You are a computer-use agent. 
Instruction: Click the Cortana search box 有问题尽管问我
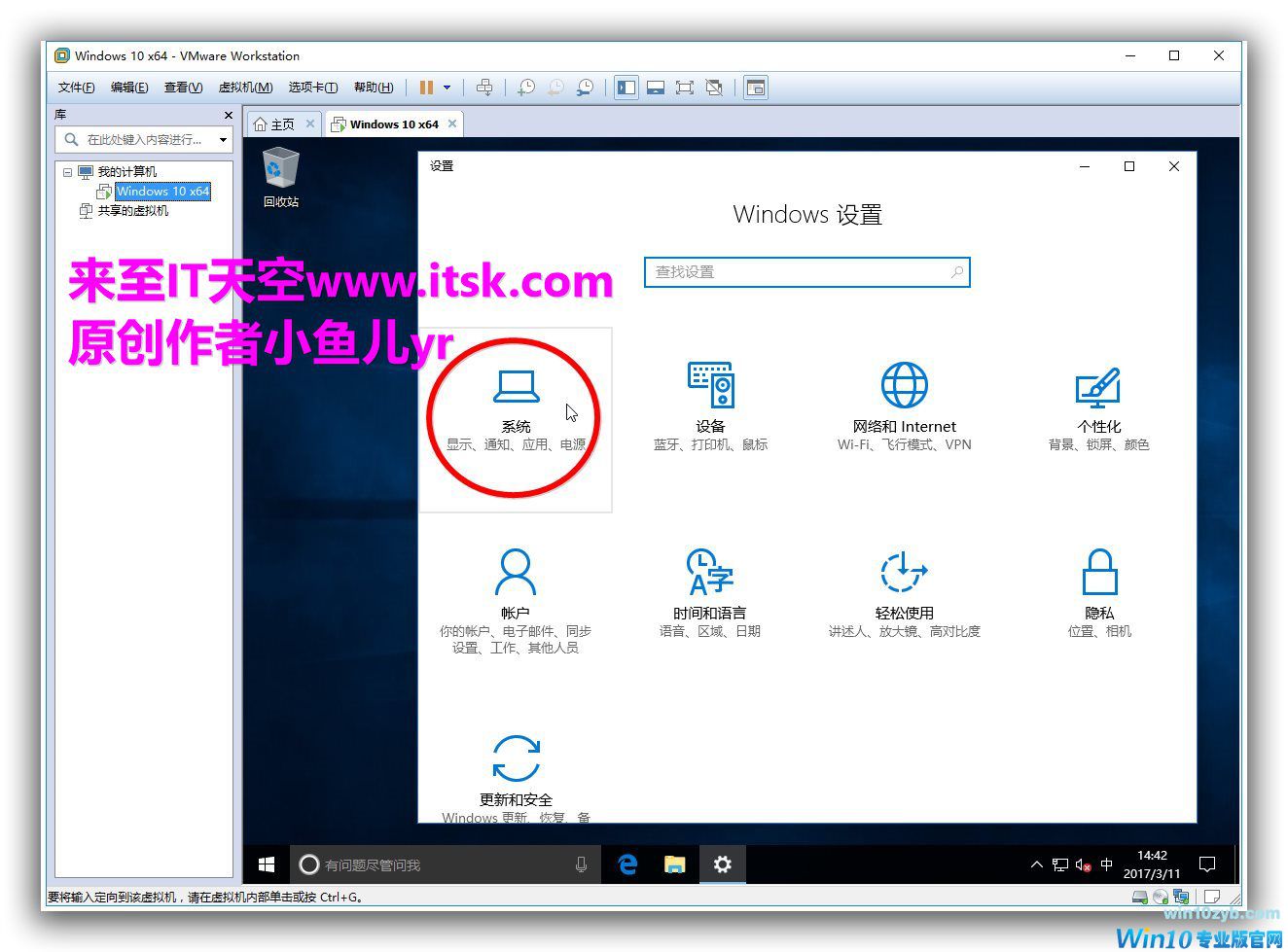point(447,864)
